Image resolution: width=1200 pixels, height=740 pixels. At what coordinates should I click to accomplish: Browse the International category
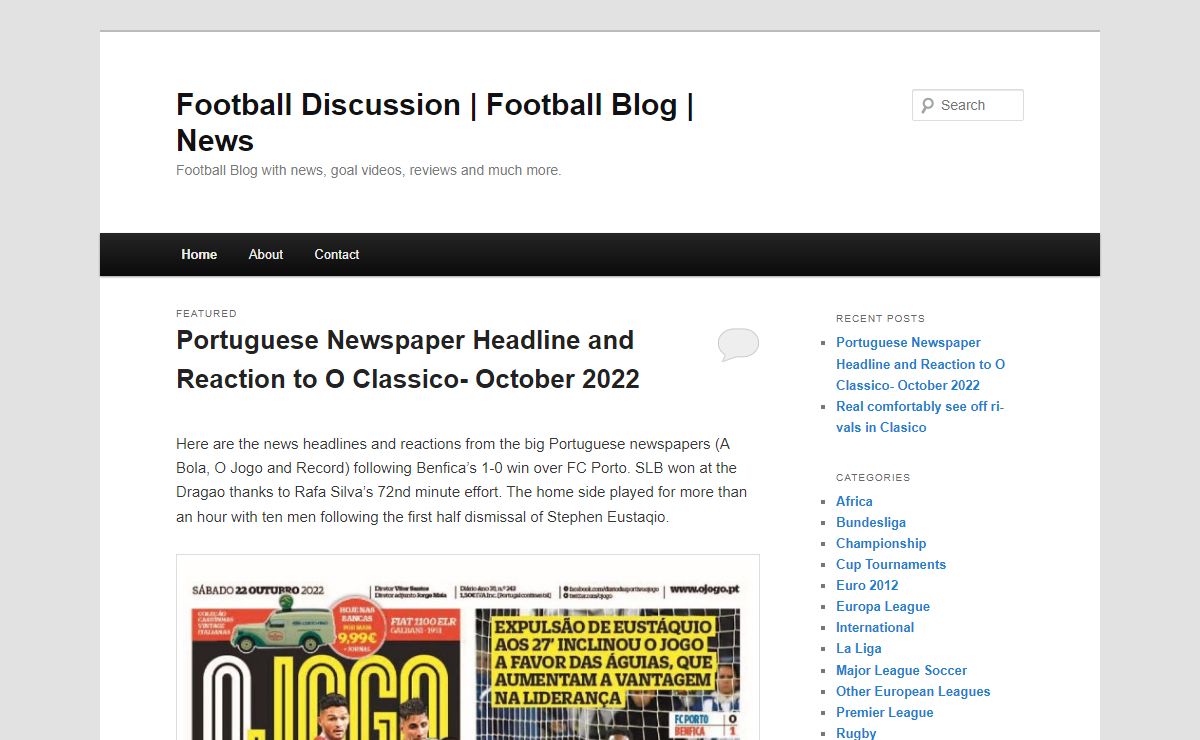875,627
